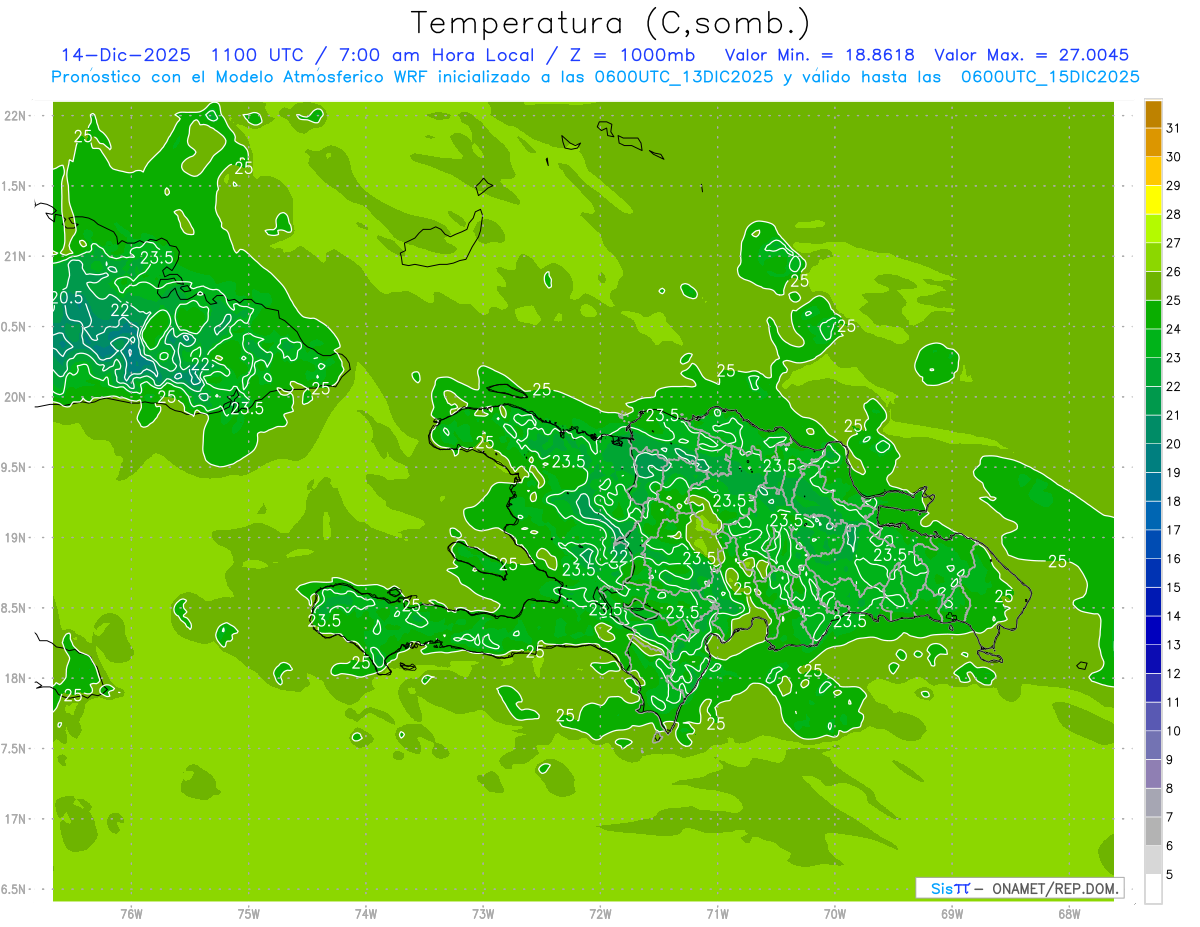
Task: Click the yellow legend swatch between 28 and 29
Action: pos(1153,199)
